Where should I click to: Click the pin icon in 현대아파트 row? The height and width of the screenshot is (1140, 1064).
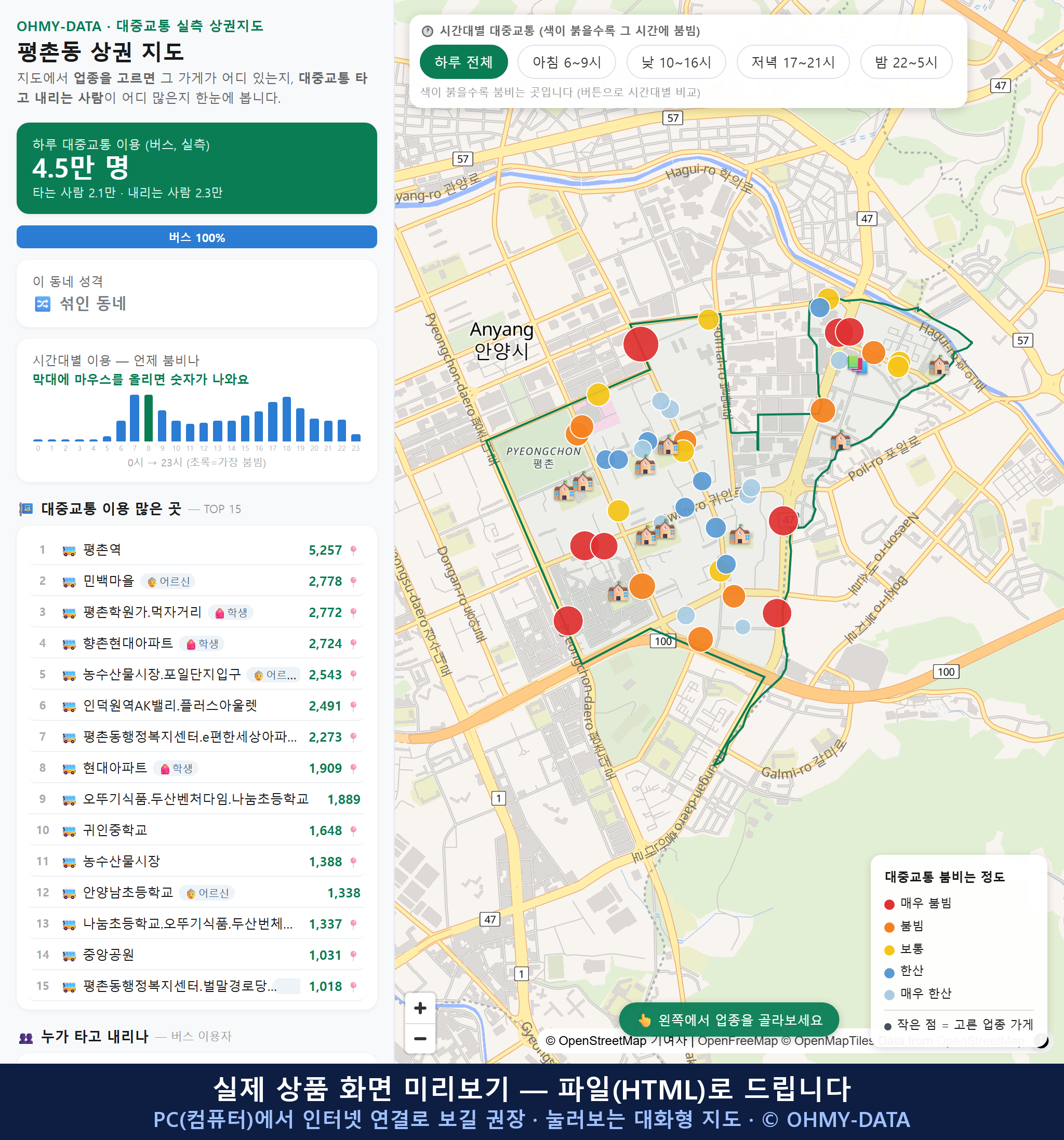click(x=353, y=769)
